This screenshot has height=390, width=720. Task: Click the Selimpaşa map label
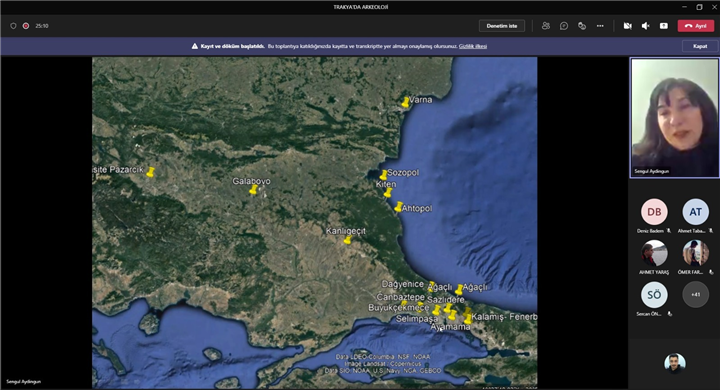[x=417, y=318]
